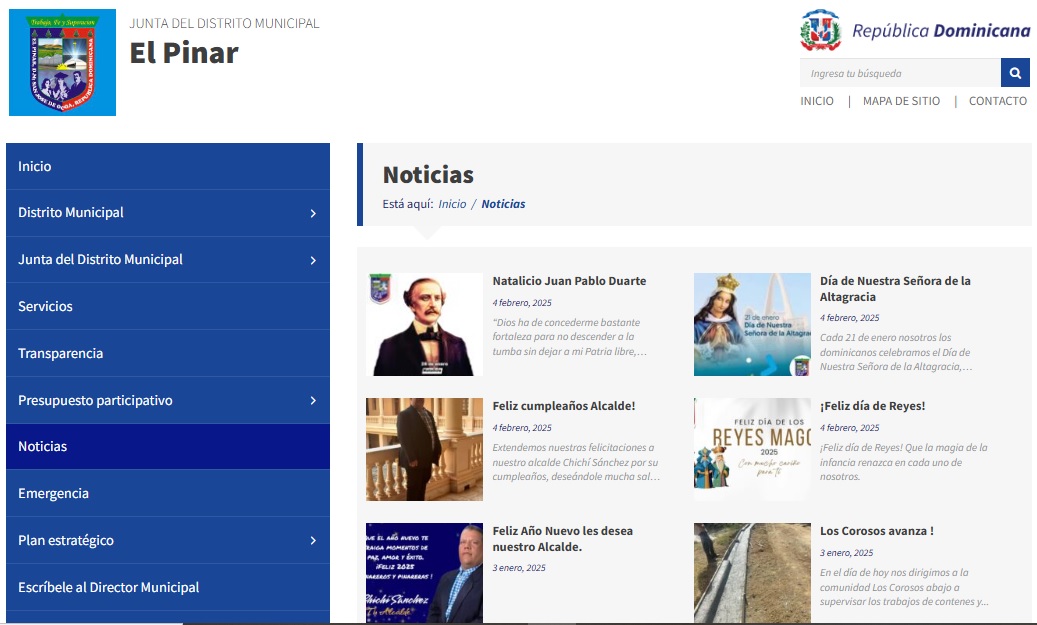Go to Emergencia in the sidebar

point(53,493)
